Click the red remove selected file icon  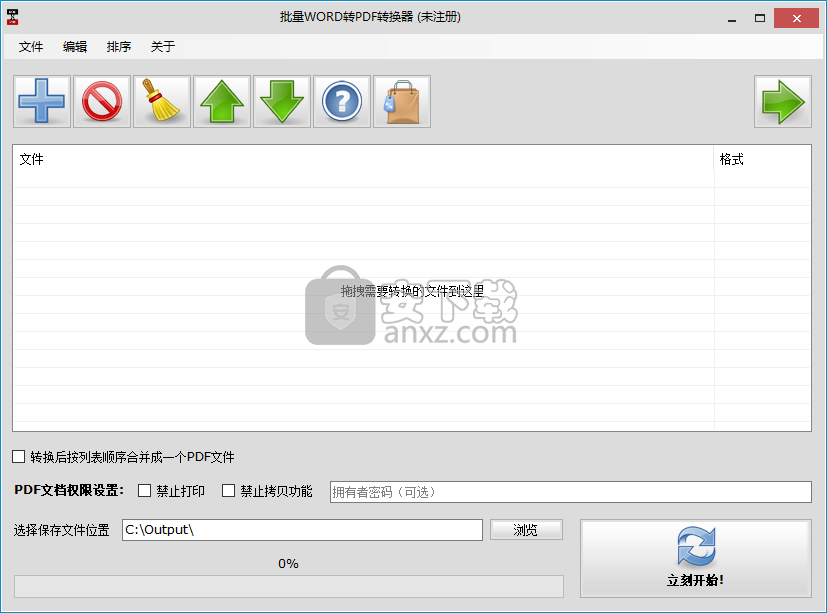pos(102,101)
